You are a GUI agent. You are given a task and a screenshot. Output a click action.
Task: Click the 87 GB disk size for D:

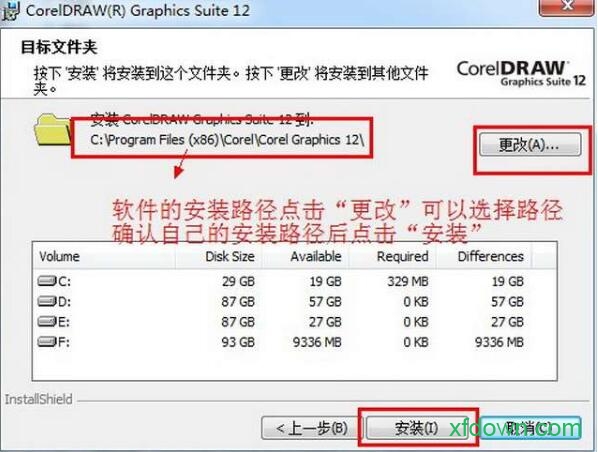pos(238,302)
